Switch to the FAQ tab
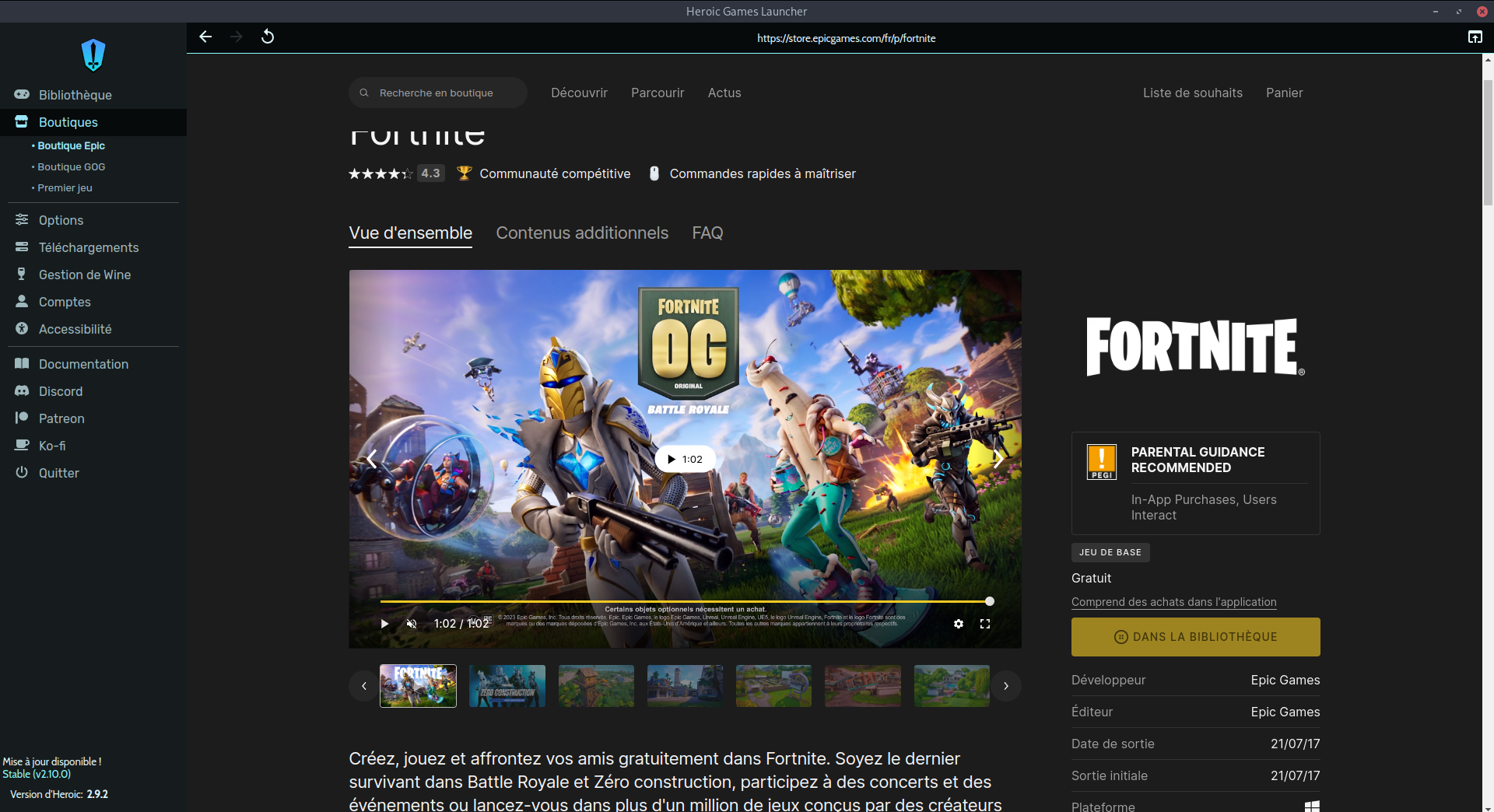 707,233
